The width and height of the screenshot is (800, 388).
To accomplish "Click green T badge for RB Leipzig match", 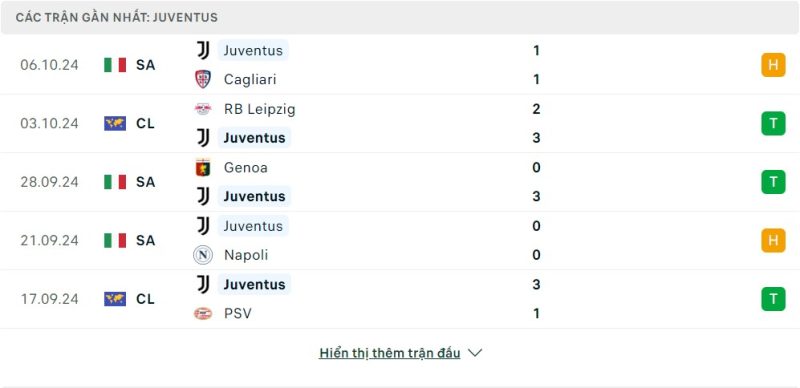I will click(773, 124).
